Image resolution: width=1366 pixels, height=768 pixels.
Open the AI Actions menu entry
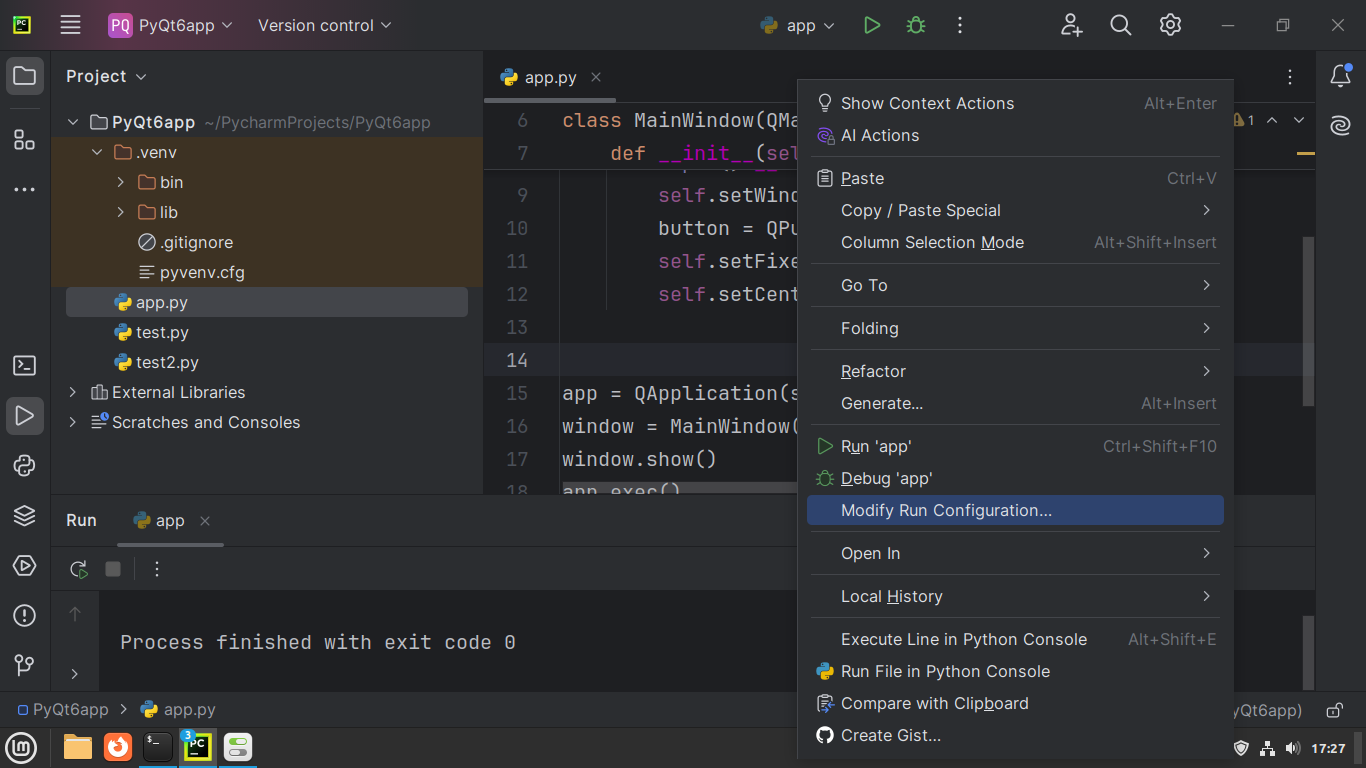[x=1015, y=135]
